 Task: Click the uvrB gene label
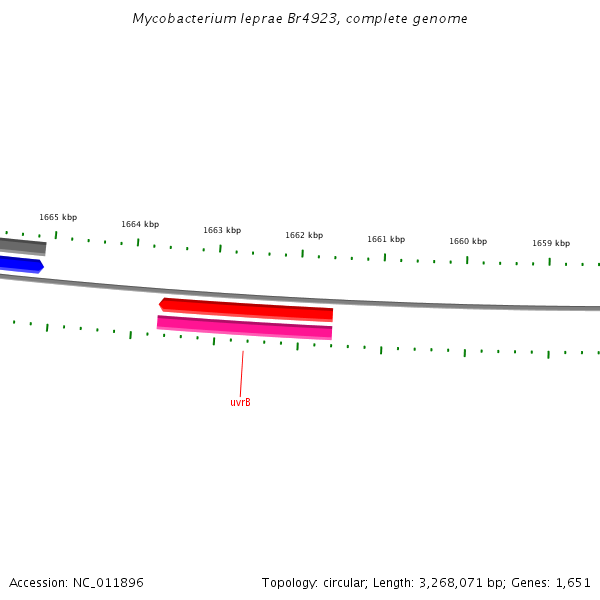click(x=240, y=403)
